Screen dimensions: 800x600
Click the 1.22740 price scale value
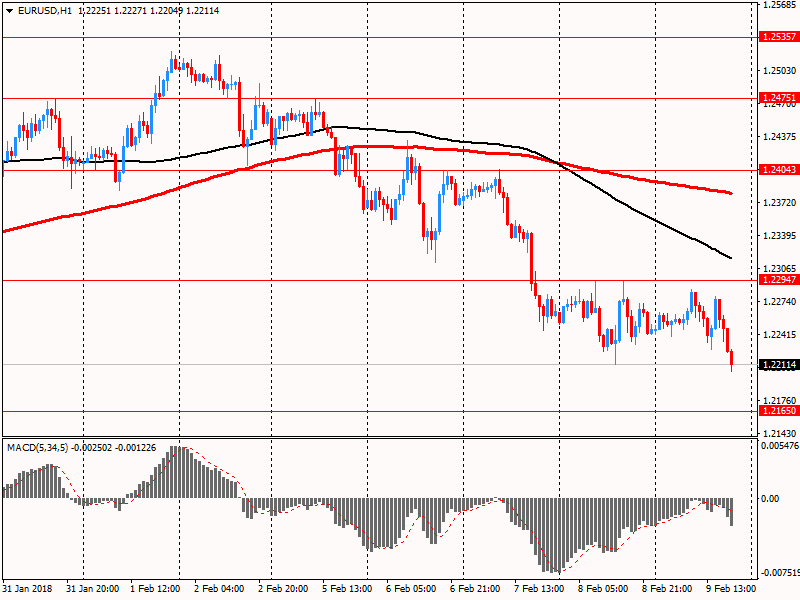[780, 302]
